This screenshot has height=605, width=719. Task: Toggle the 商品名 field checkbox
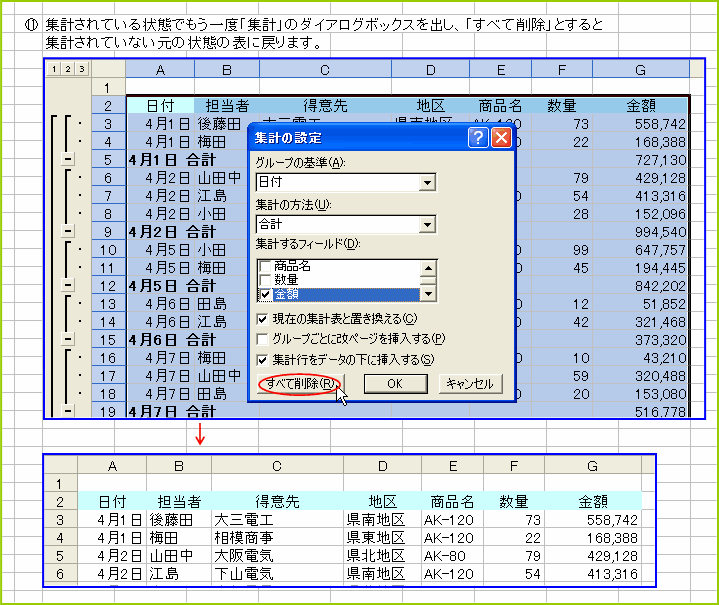[x=265, y=266]
